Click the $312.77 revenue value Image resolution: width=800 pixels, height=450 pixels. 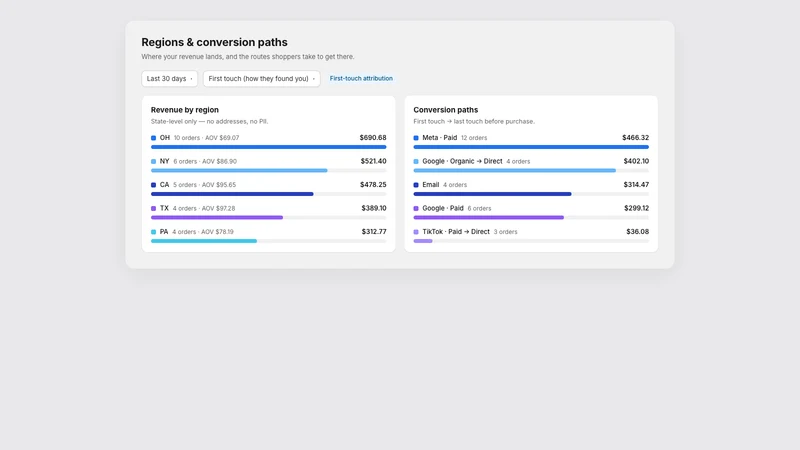[374, 232]
